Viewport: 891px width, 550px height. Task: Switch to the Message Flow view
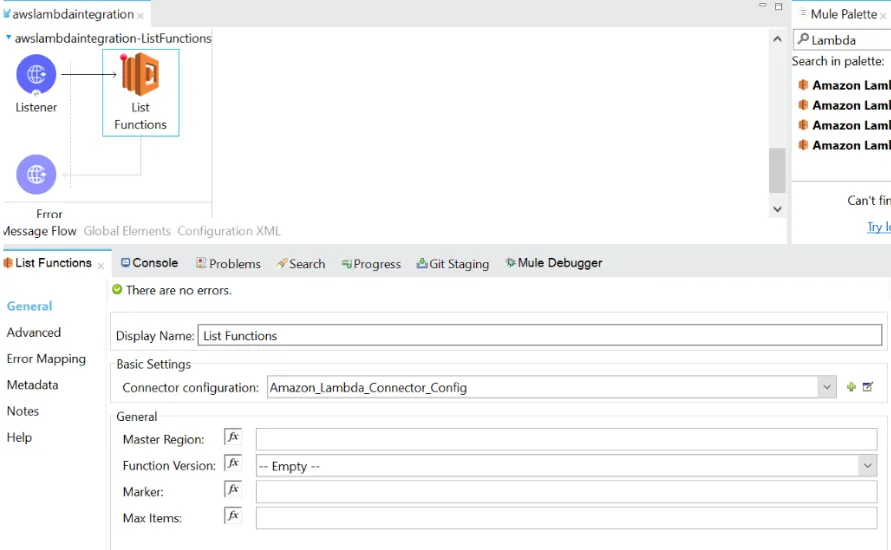click(x=40, y=231)
